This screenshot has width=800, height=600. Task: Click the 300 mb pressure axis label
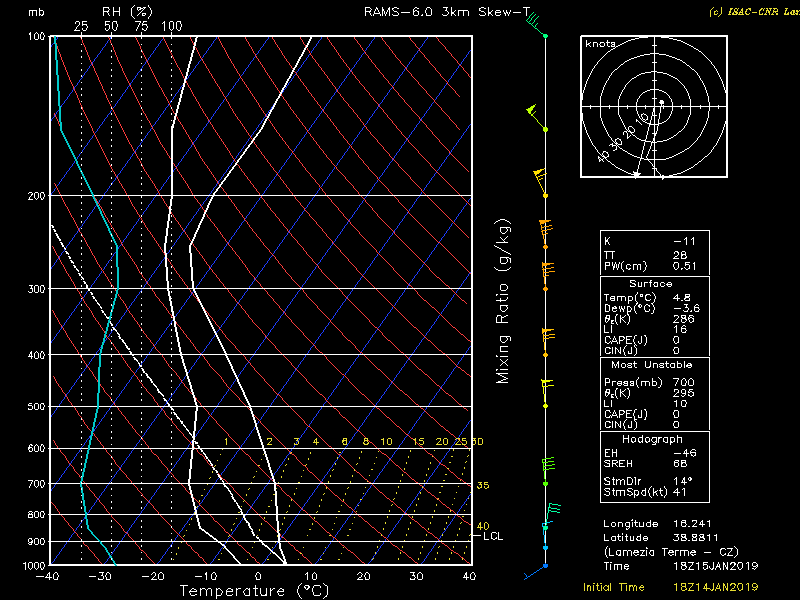(36, 289)
